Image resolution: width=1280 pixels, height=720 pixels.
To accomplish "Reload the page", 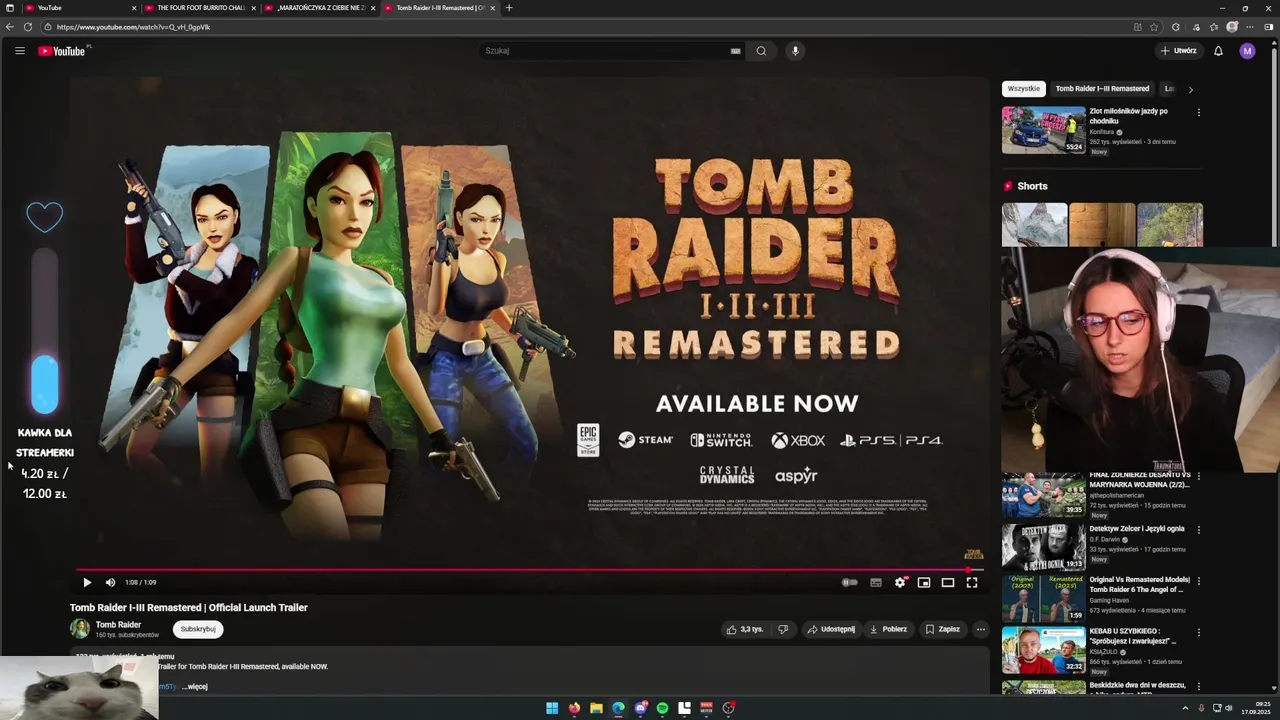I will pos(28,27).
